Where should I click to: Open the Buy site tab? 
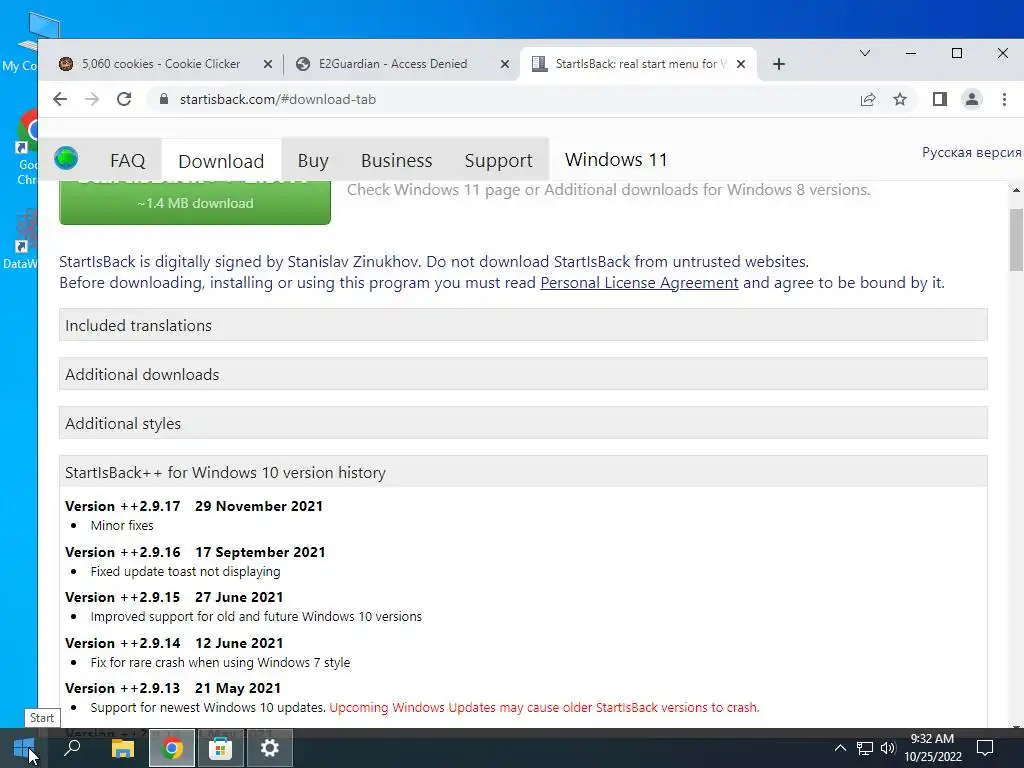(x=313, y=160)
